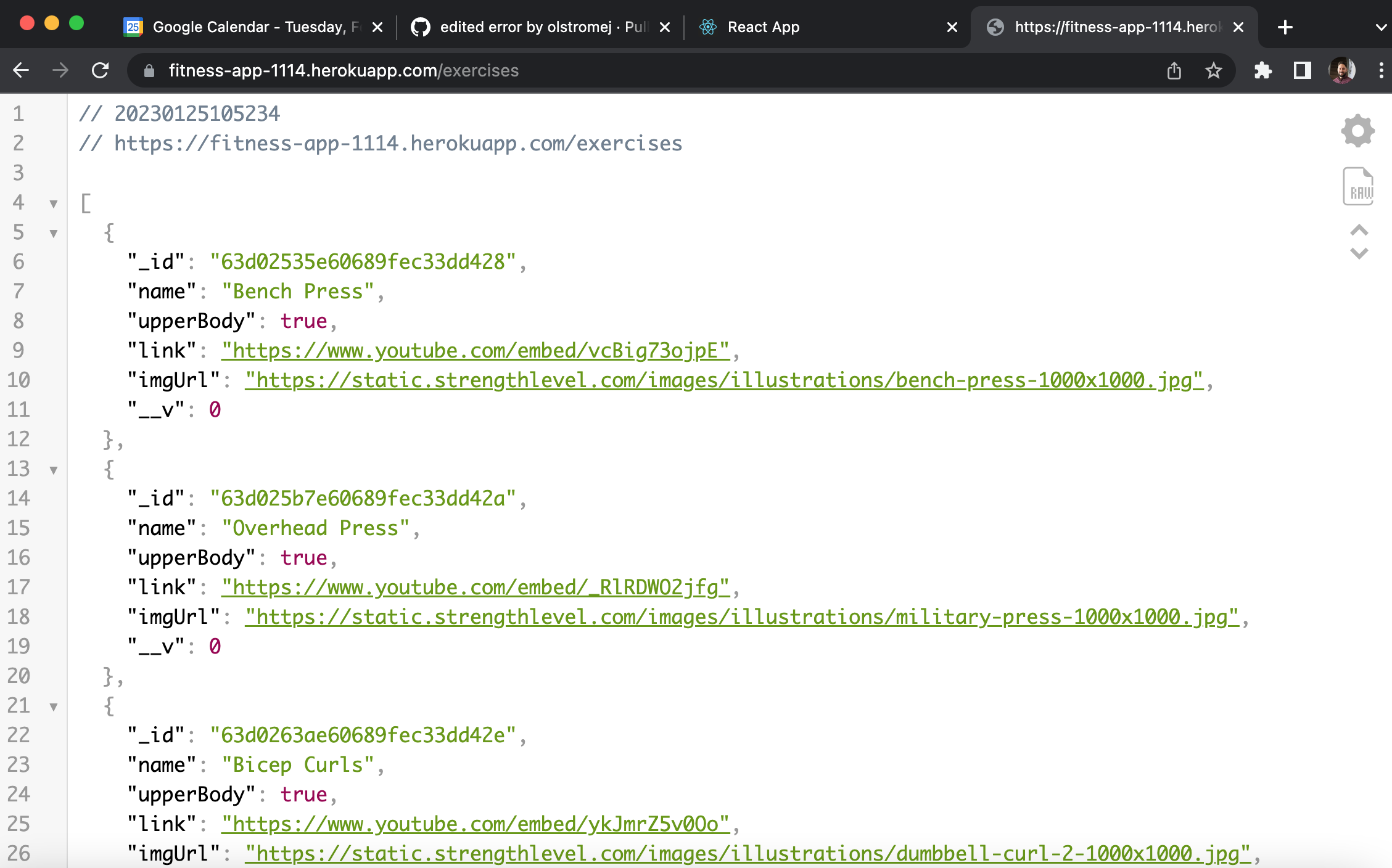Toggle the sidebar panel view icon
Screen dimensions: 1392x868
click(x=1303, y=71)
